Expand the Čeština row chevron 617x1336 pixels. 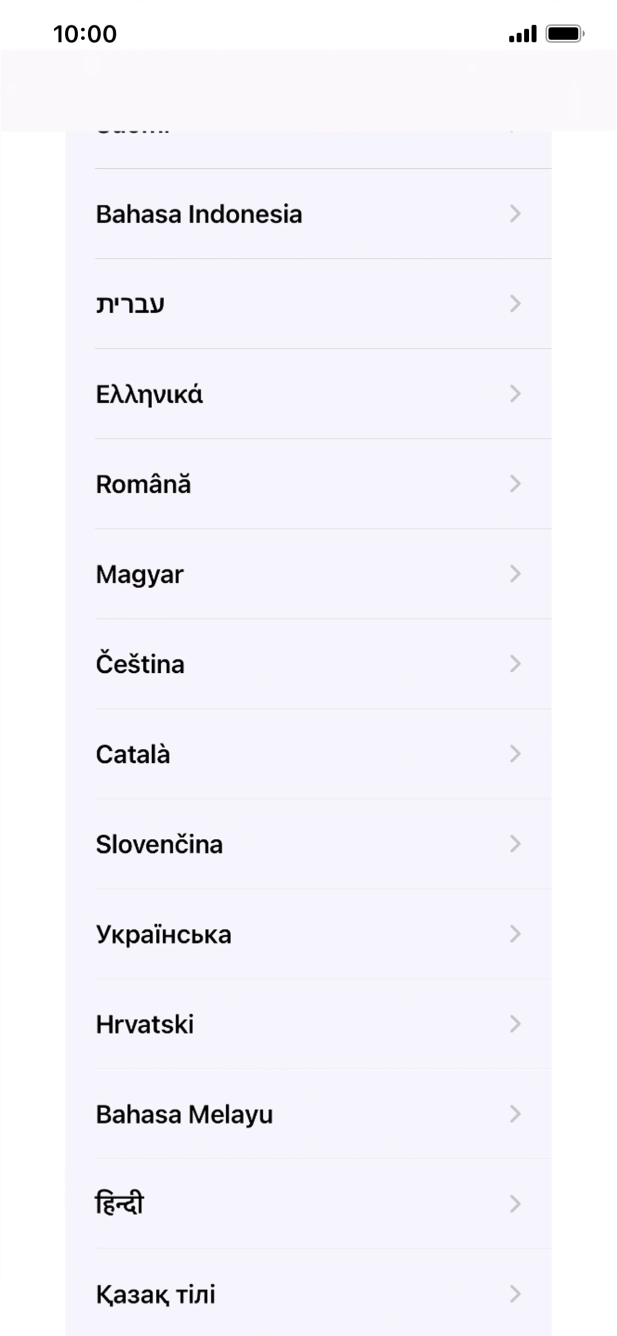click(515, 663)
